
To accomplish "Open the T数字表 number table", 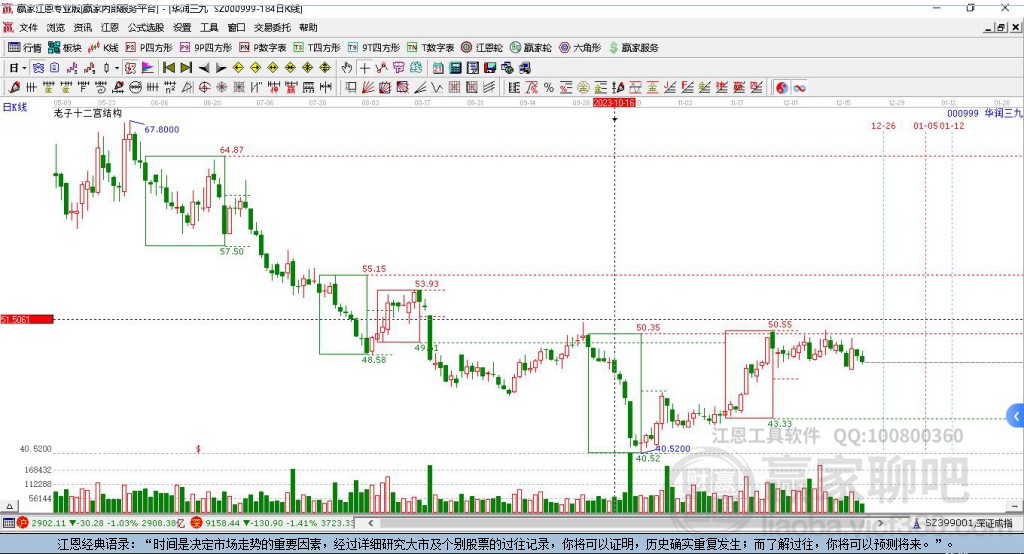I will tap(430, 48).
